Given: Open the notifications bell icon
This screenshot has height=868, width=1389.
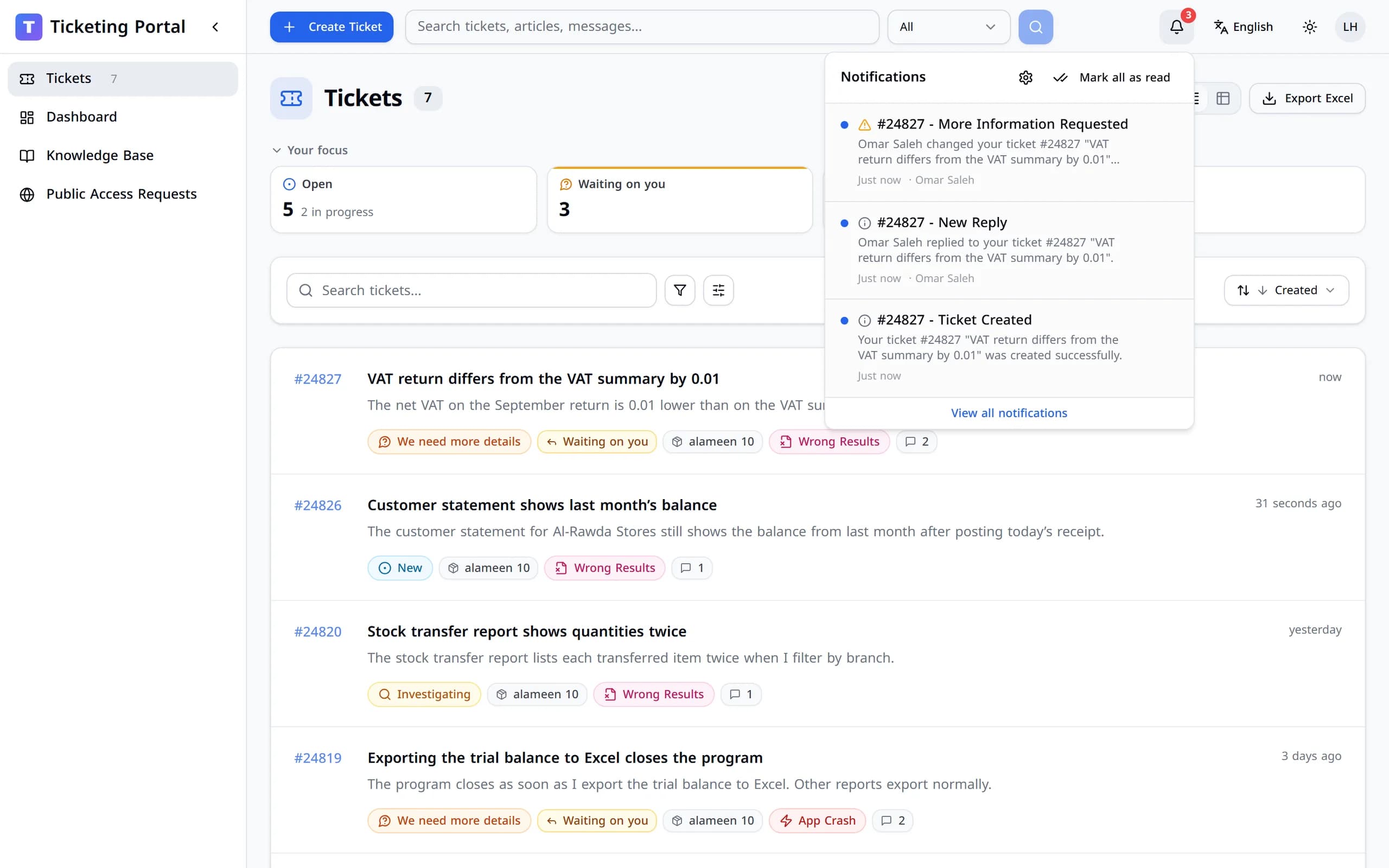Looking at the screenshot, I should (1176, 27).
